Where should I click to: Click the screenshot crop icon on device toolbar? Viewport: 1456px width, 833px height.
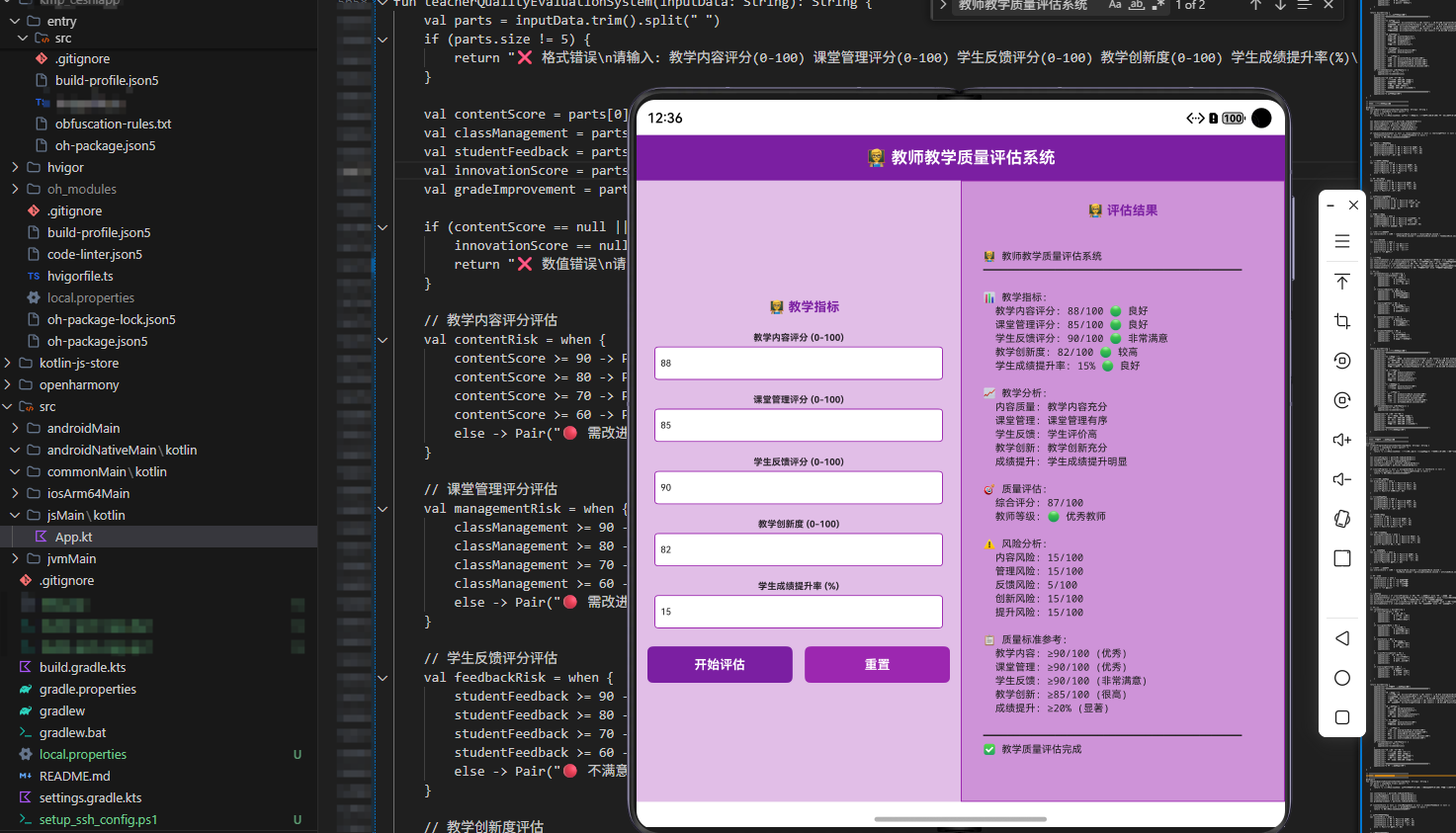[x=1341, y=321]
